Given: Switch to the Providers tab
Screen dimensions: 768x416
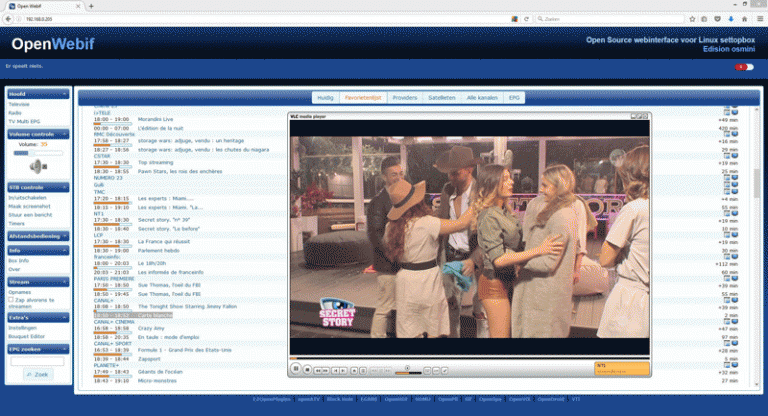Looking at the screenshot, I should pyautogui.click(x=404, y=98).
